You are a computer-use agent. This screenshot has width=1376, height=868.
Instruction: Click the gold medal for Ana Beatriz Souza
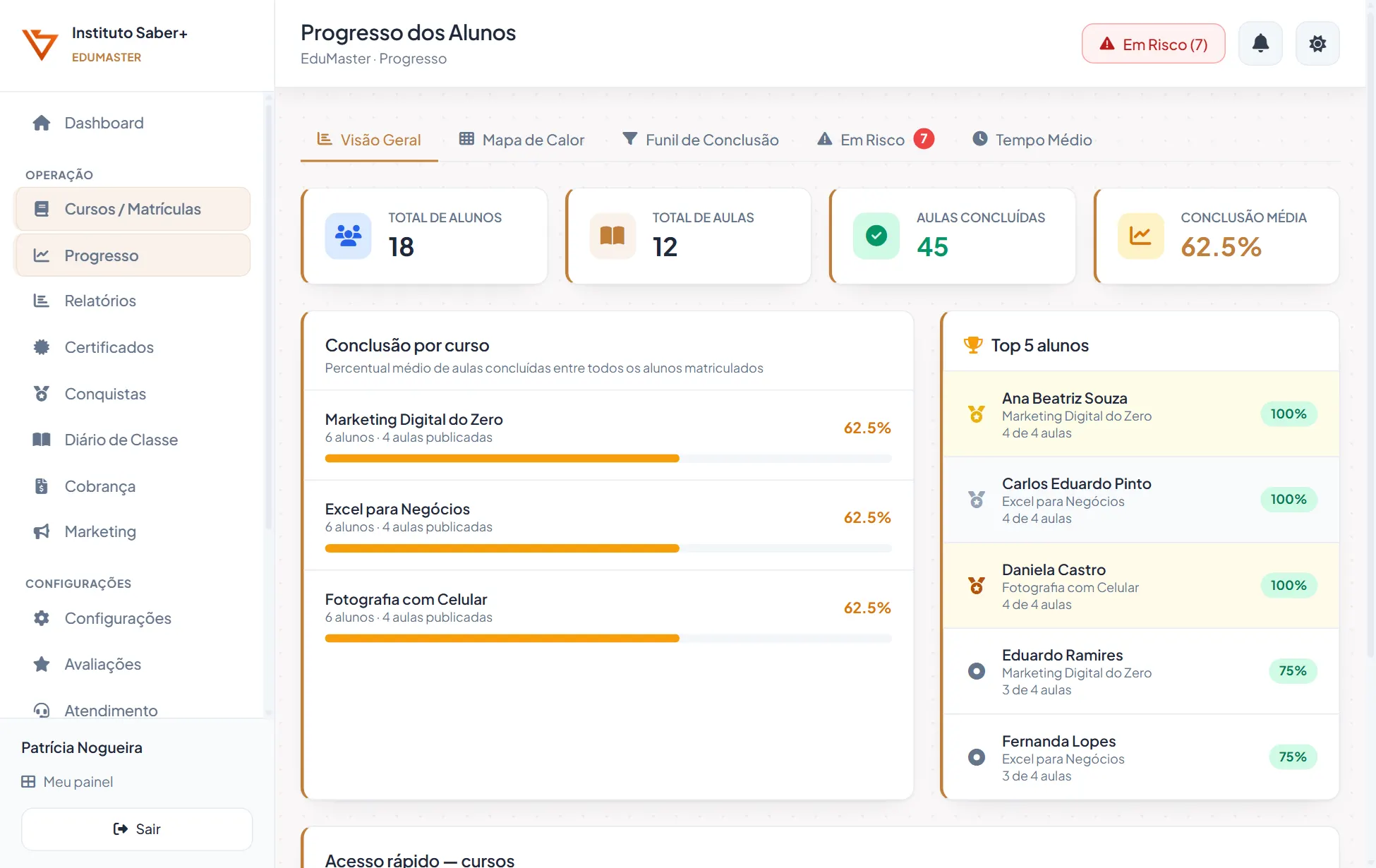point(977,414)
